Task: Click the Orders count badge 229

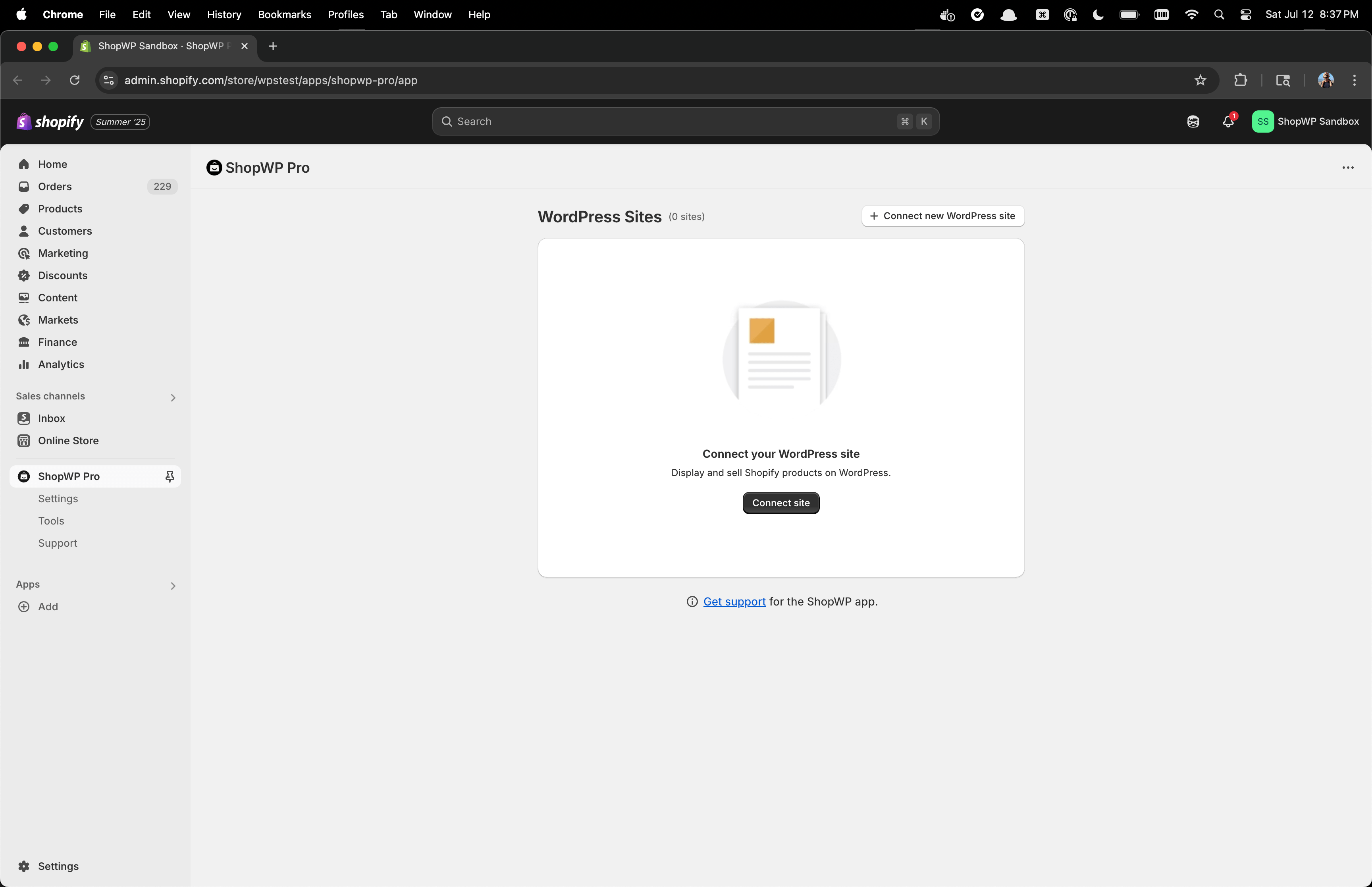Action: click(162, 187)
